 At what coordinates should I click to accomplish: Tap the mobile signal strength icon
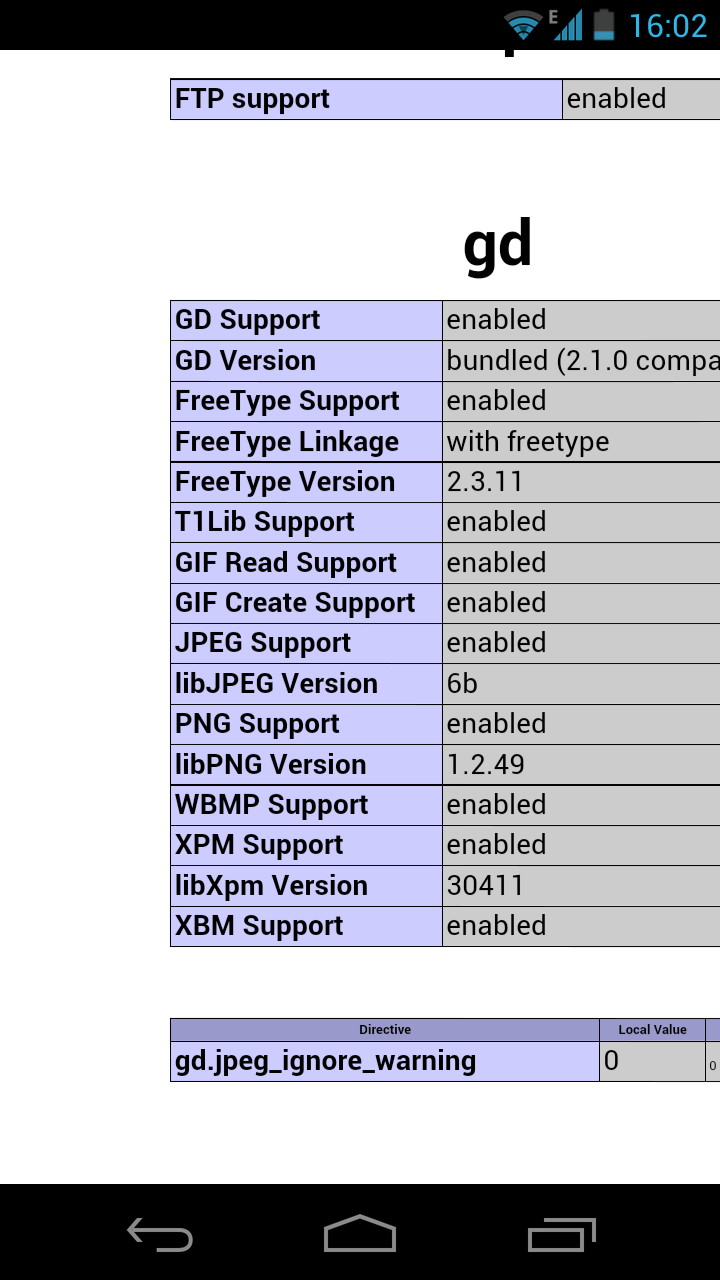567,25
